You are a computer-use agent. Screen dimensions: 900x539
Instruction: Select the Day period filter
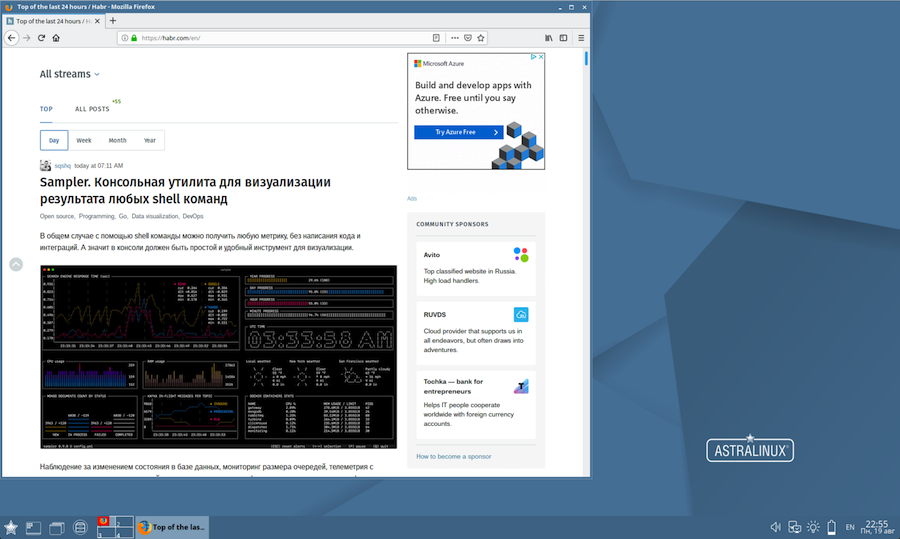pos(54,140)
